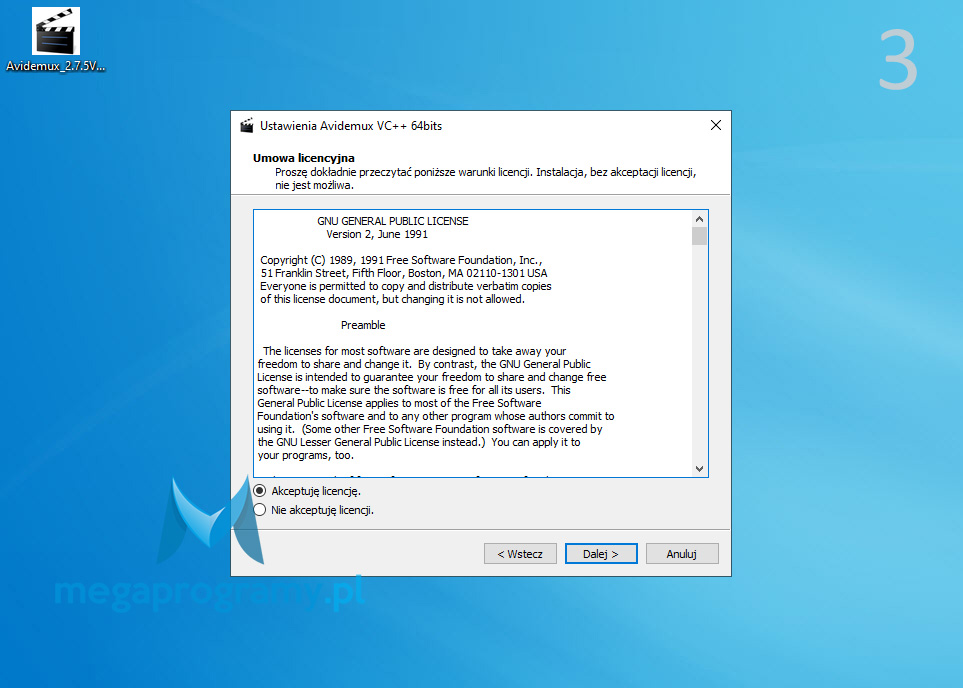Click 'nie jest możliwa.' instruction line
The width and height of the screenshot is (963, 688).
tap(314, 185)
